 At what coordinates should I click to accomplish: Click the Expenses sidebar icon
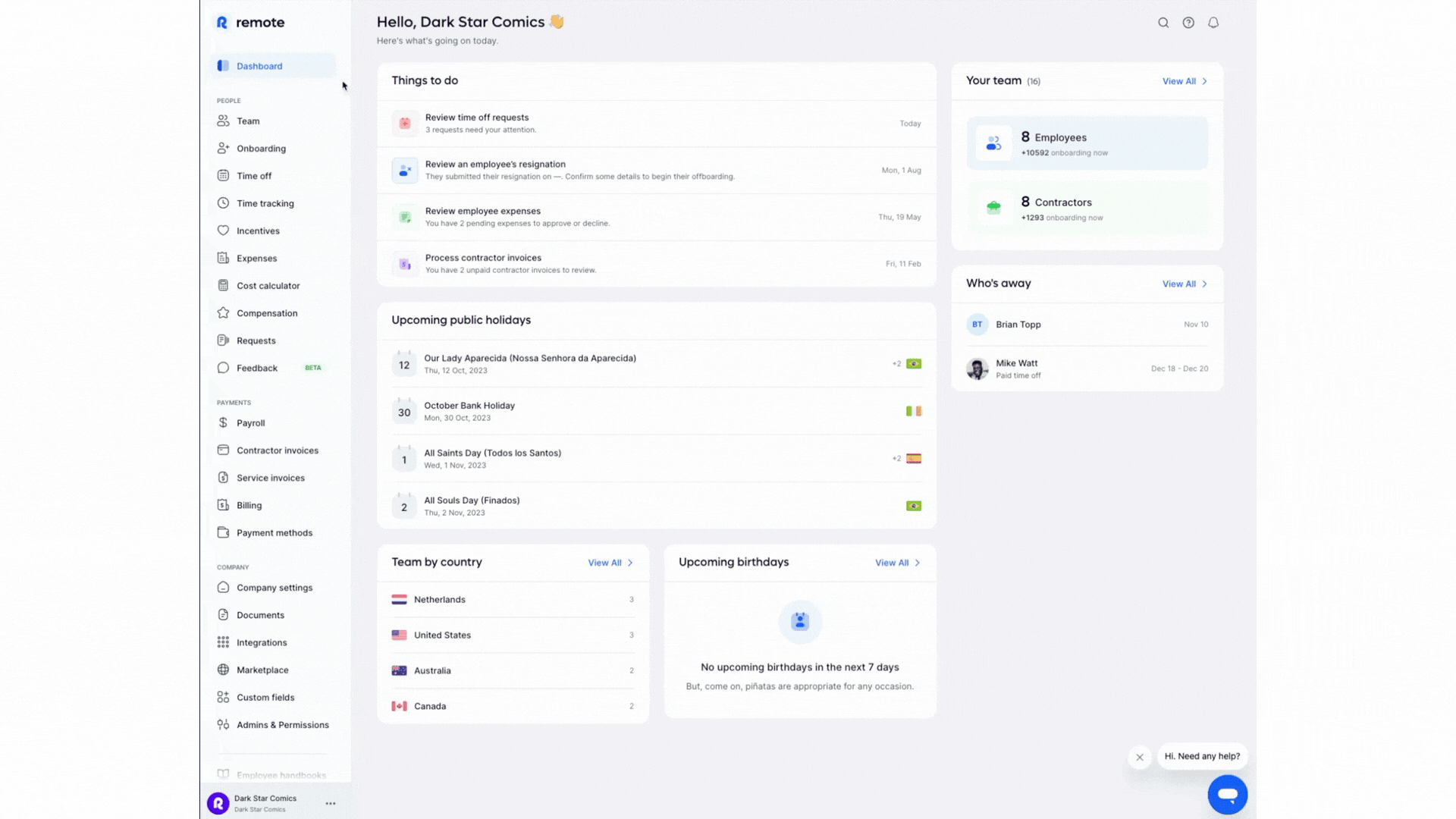tap(223, 258)
